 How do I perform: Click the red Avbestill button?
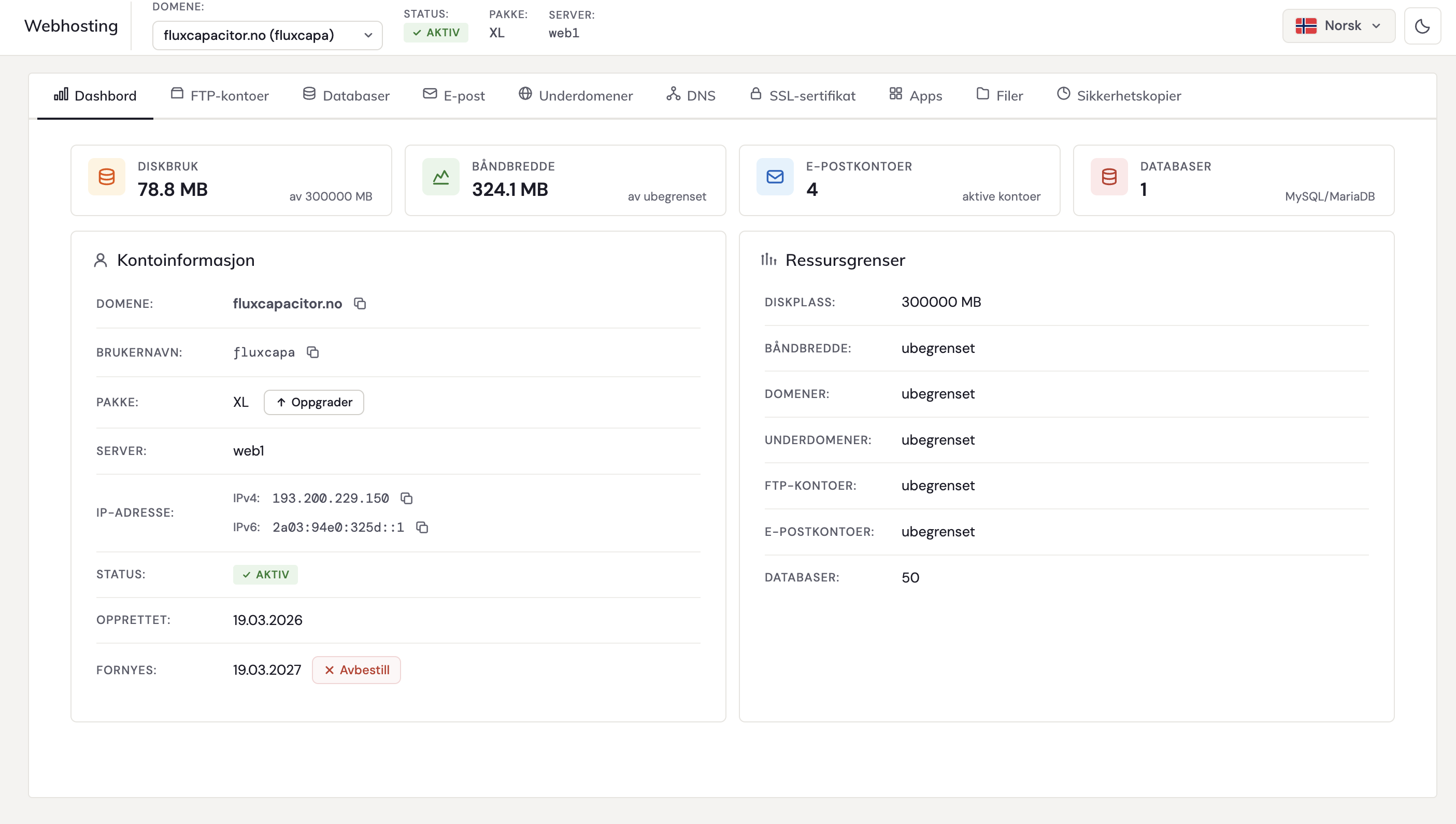[356, 670]
